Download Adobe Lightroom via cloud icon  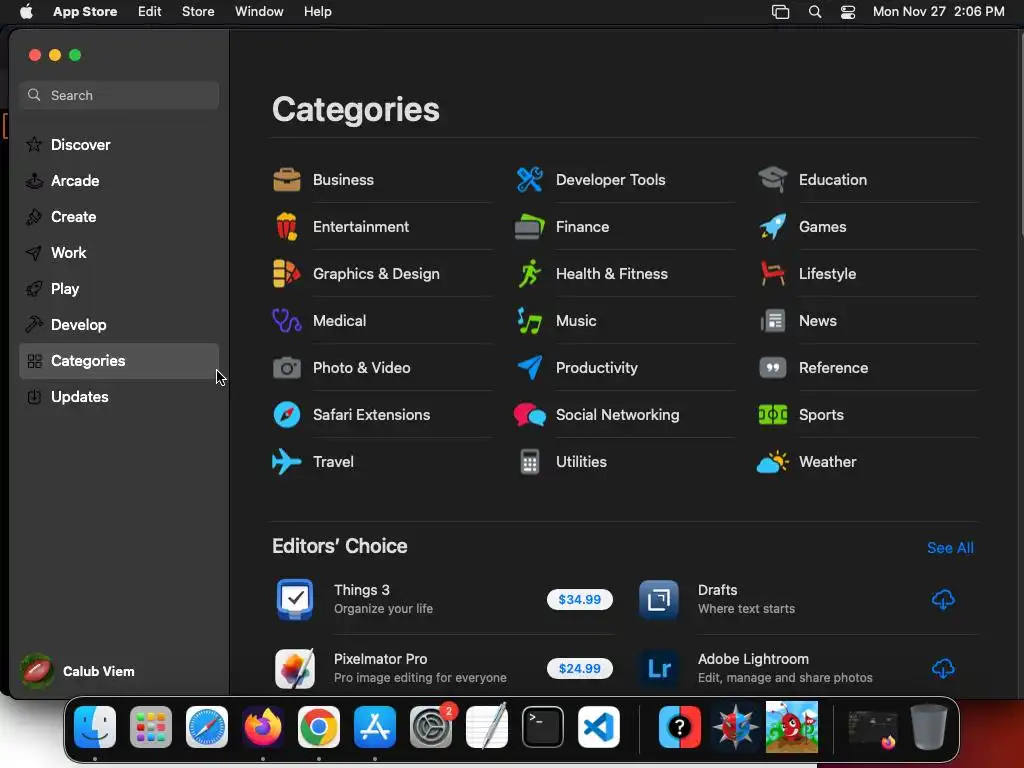(x=943, y=669)
